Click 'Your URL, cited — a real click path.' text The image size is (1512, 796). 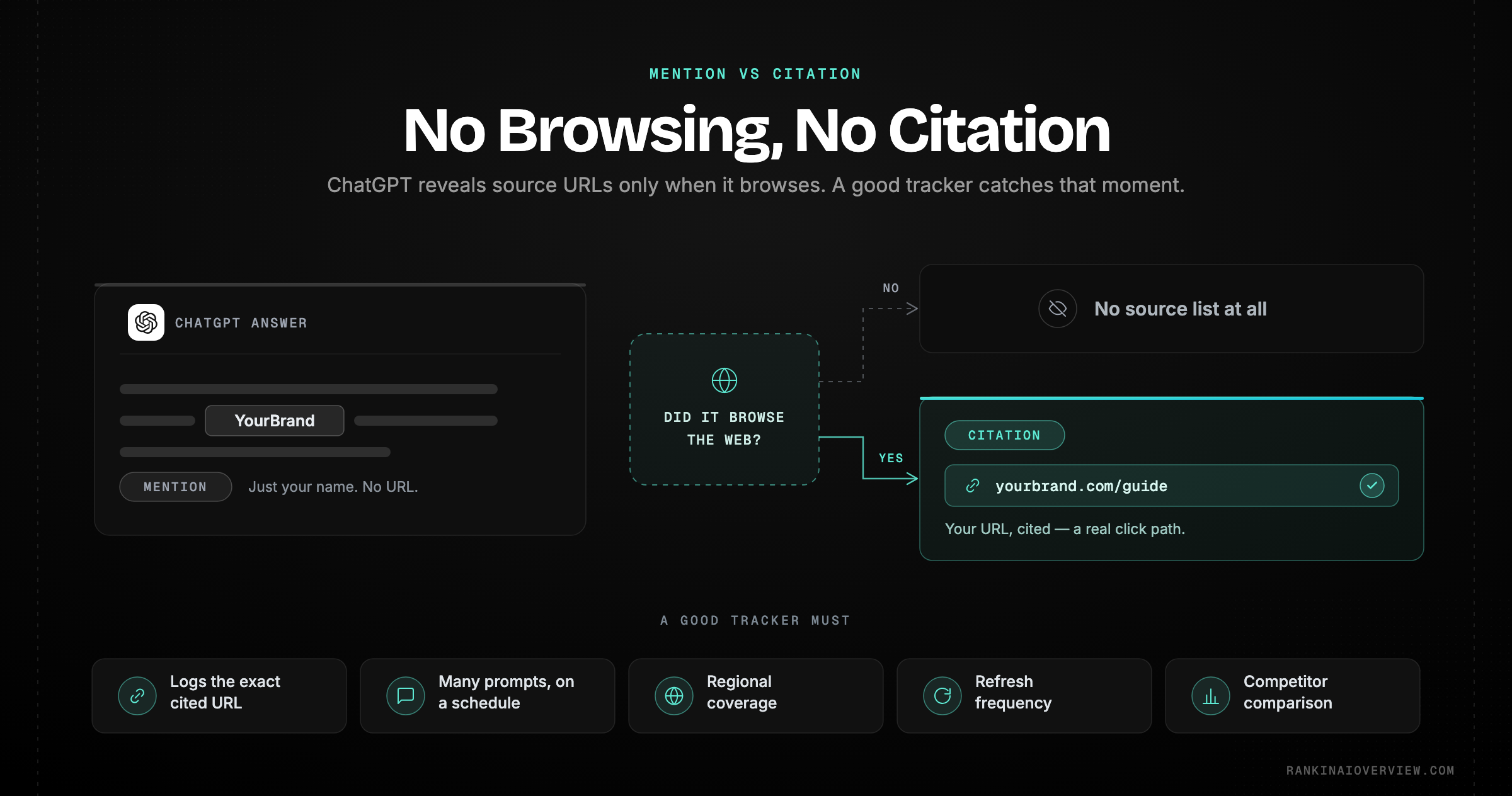click(x=1065, y=529)
